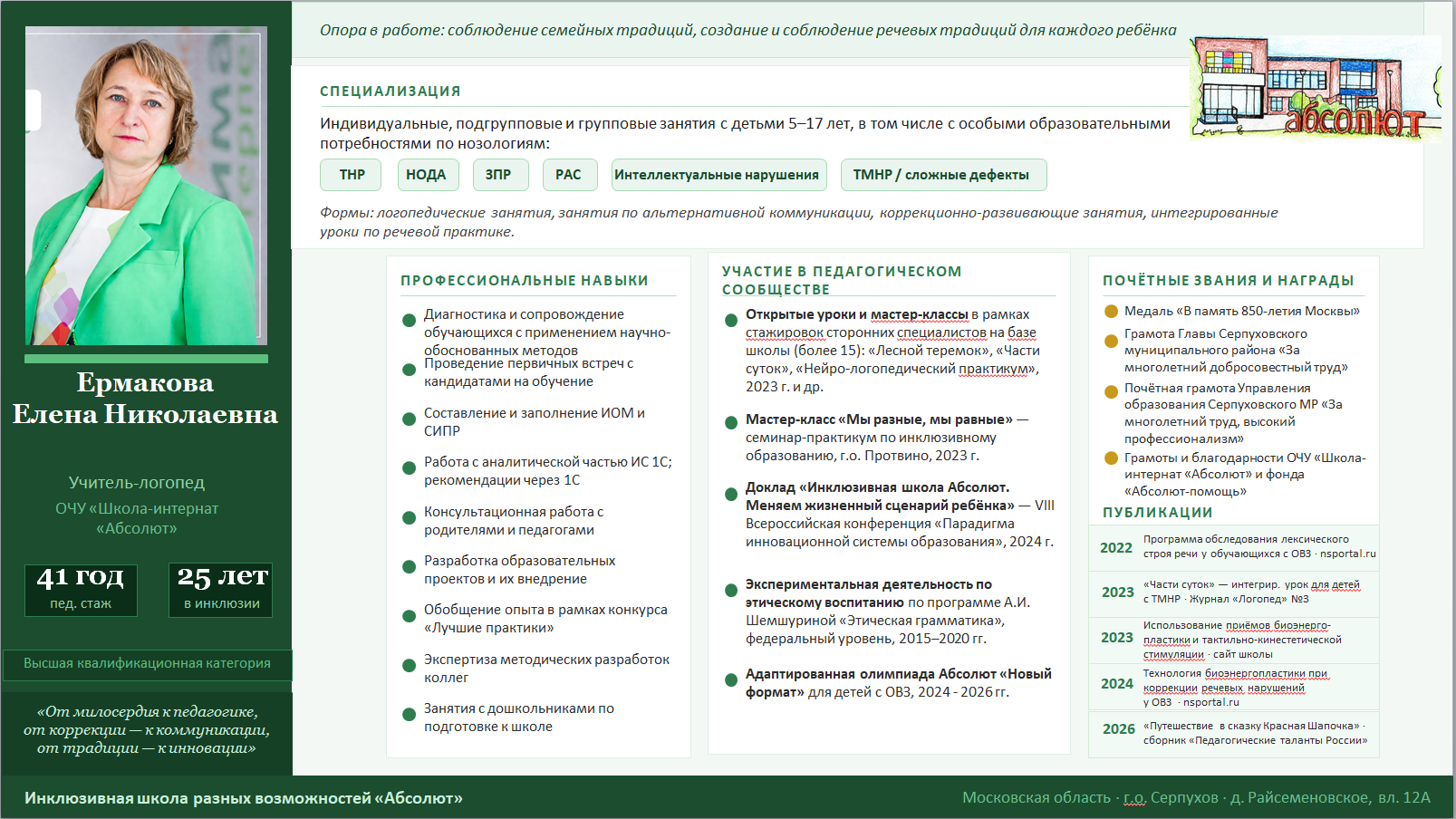Image resolution: width=1456 pixels, height=819 pixels.
Task: Click the ТМНР / сложные дефекты tag
Action: pyautogui.click(x=943, y=175)
